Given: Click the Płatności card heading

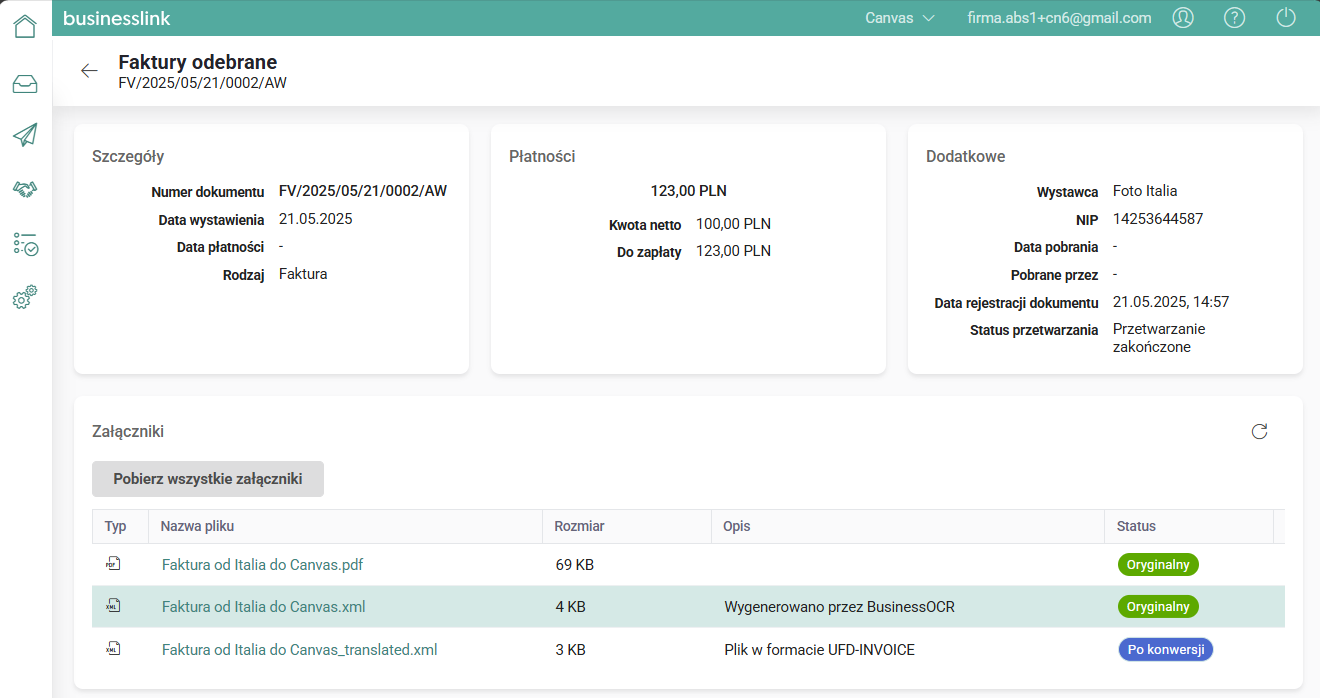Looking at the screenshot, I should coord(542,156).
